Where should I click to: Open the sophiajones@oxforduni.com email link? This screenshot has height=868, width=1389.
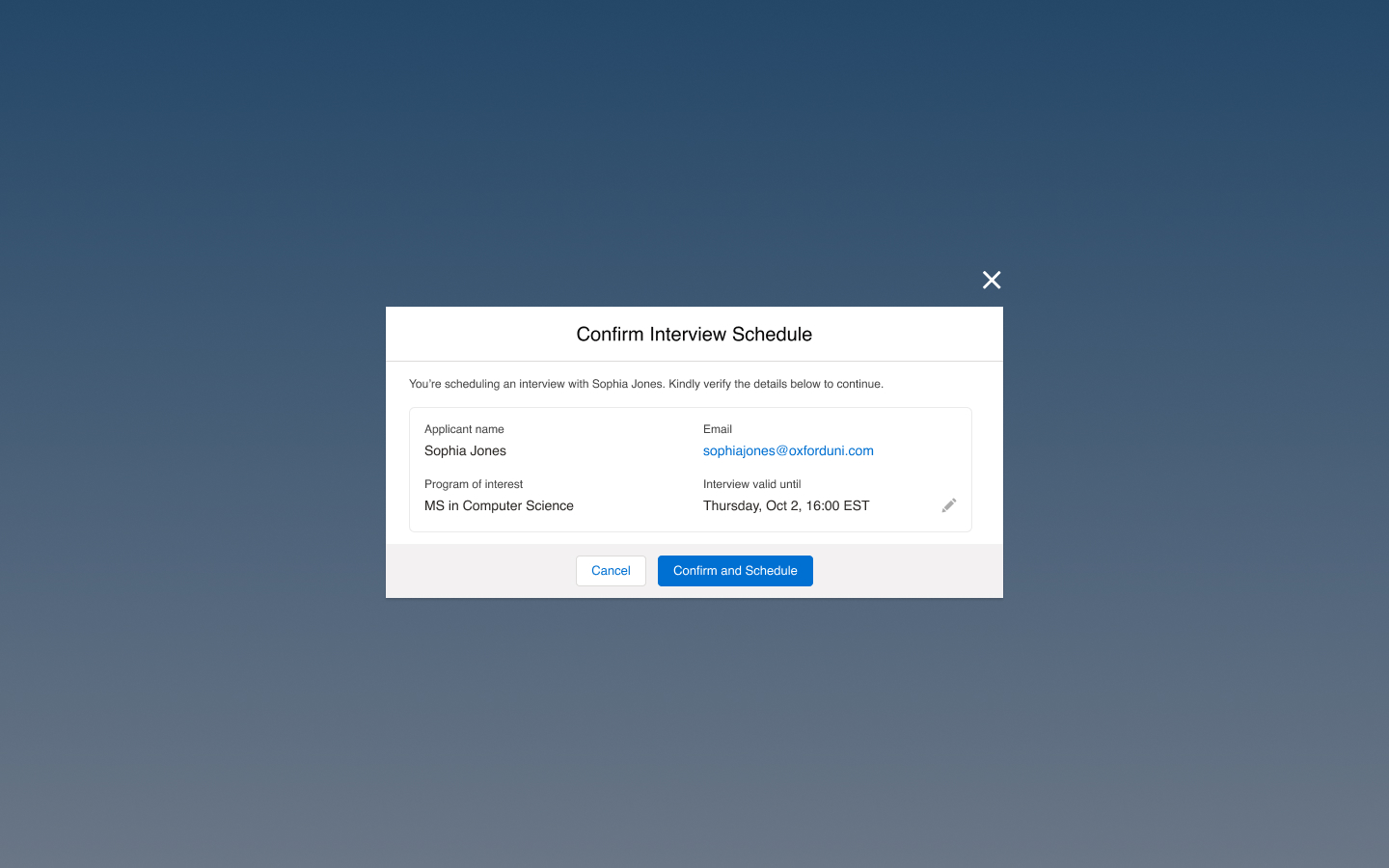click(x=788, y=450)
